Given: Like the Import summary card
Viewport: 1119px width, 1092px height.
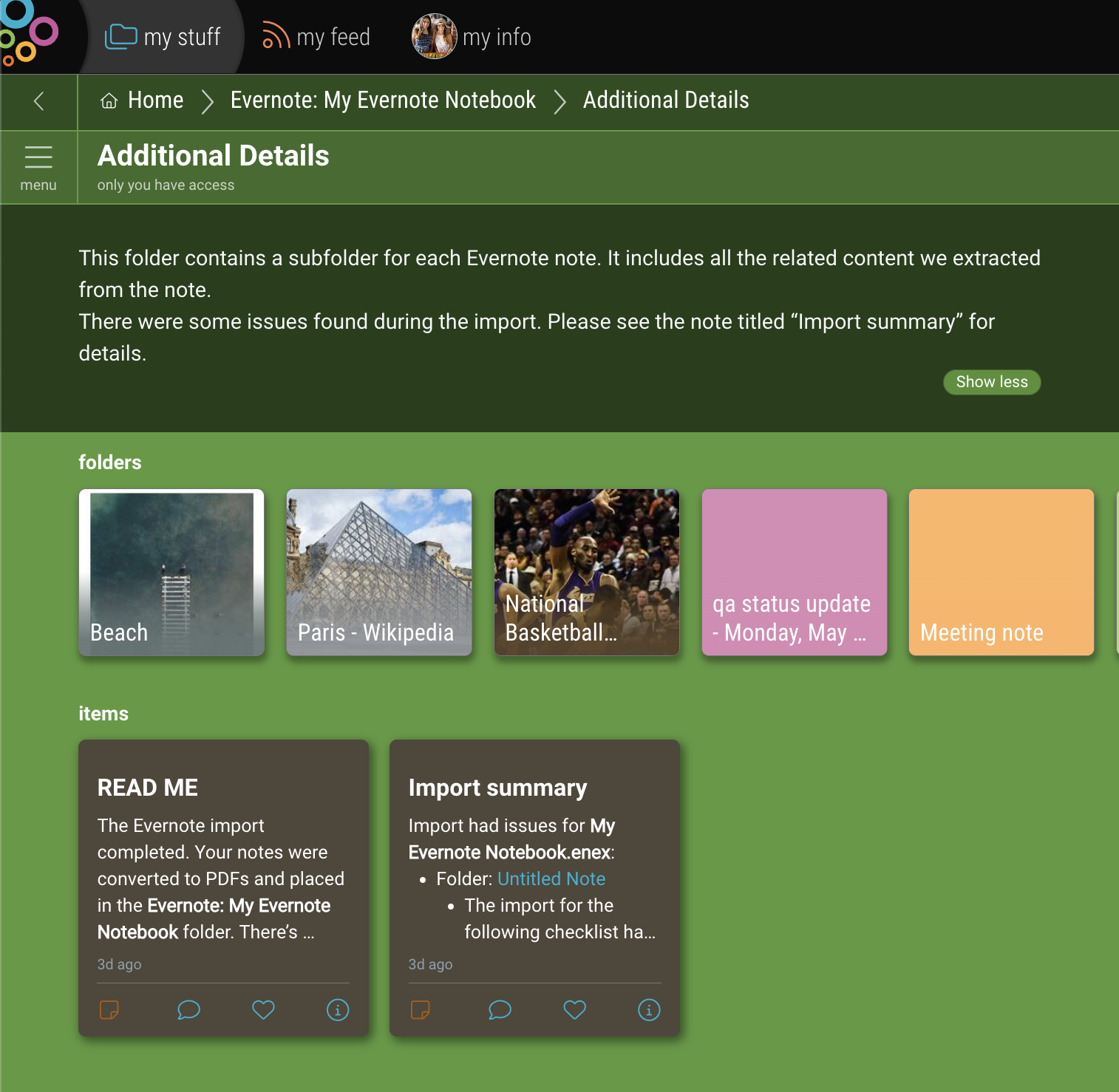Looking at the screenshot, I should pyautogui.click(x=574, y=1010).
